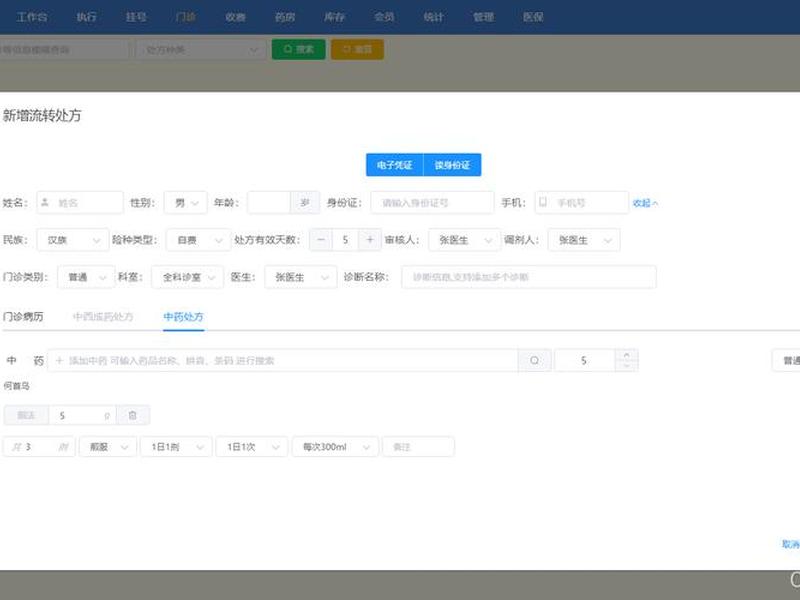Image resolution: width=800 pixels, height=600 pixels.
Task: Open the 管理 menu
Action: [x=483, y=17]
